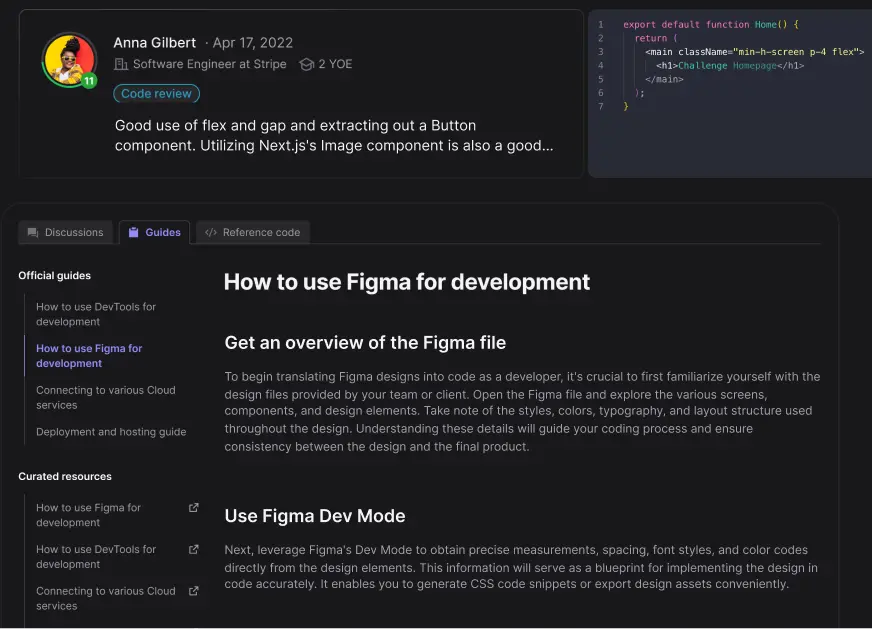Image resolution: width=872 pixels, height=629 pixels.
Task: Click the Discussions speech-bubble icon
Action: [x=33, y=232]
